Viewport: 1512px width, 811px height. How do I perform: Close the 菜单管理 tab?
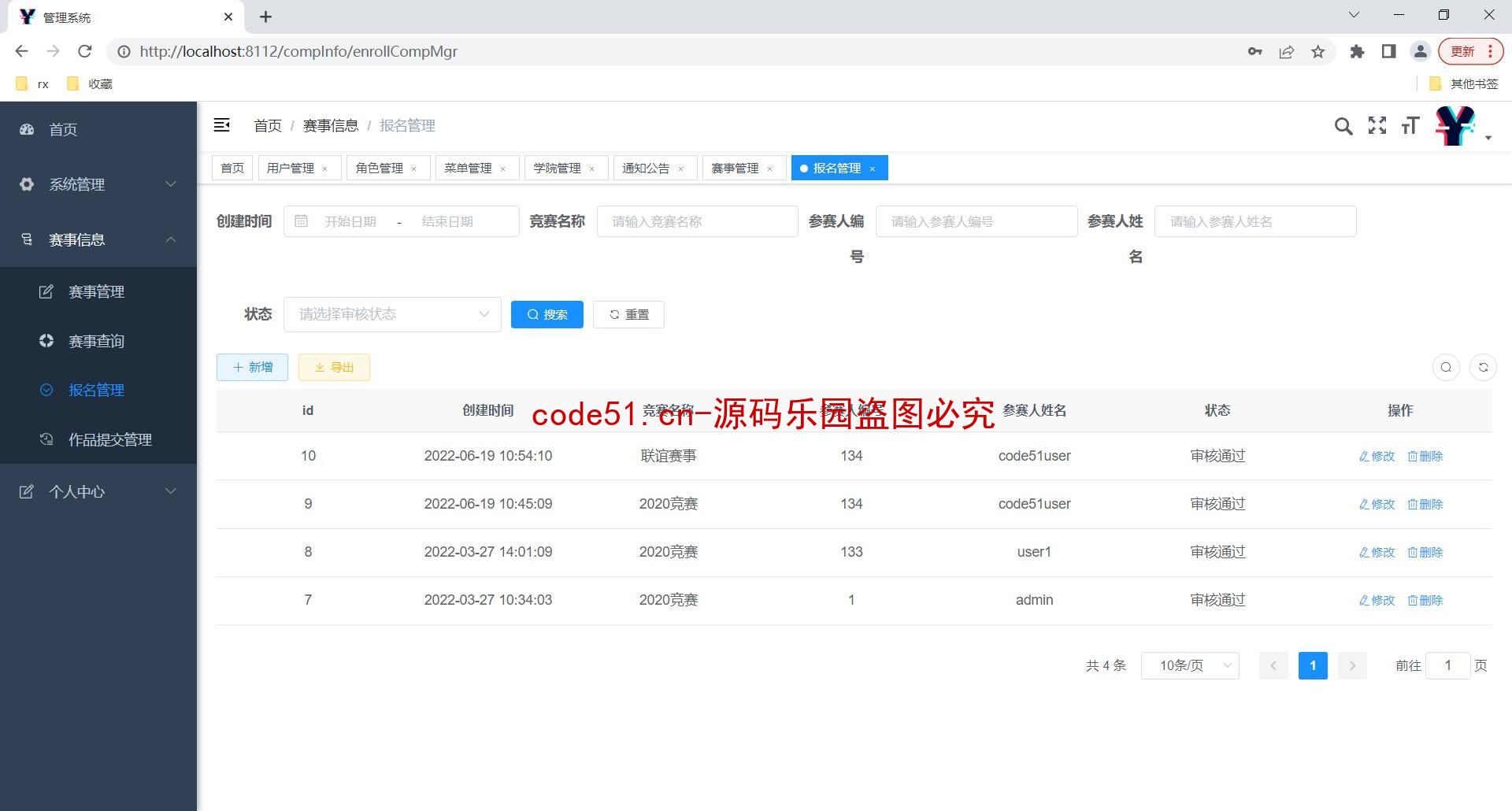[x=502, y=168]
